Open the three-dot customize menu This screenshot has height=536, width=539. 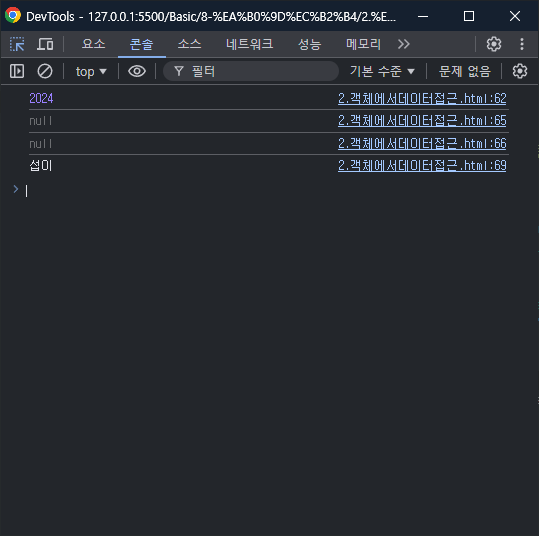coord(522,44)
